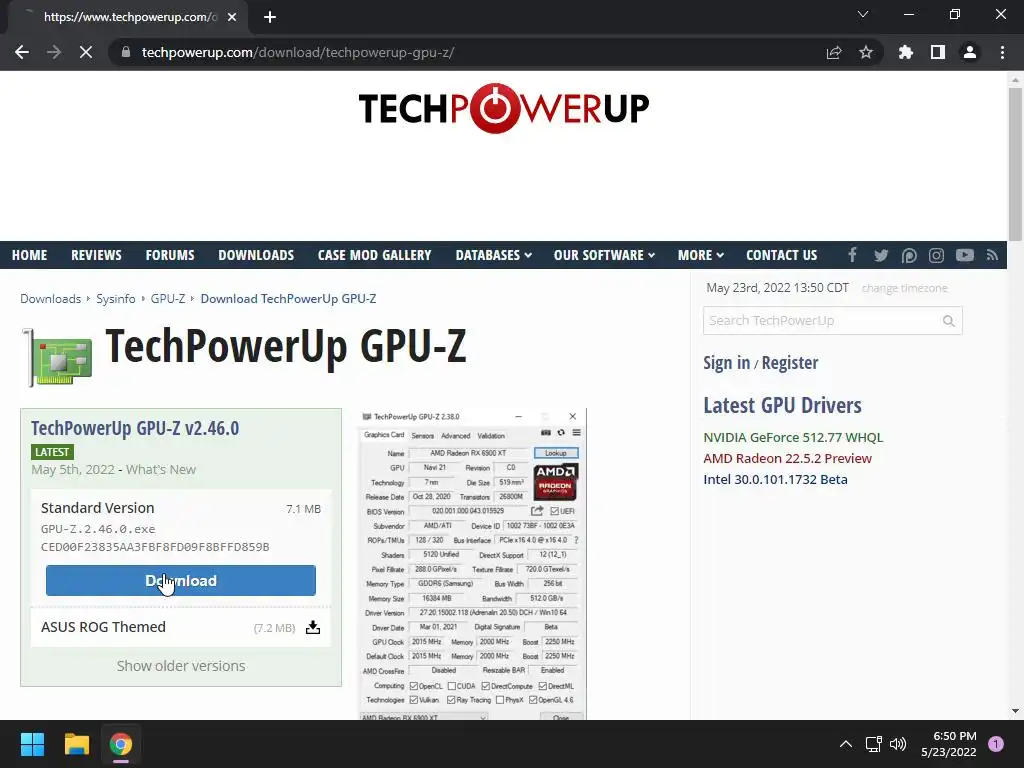
Task: Bookmark this page with the star
Action: [866, 52]
